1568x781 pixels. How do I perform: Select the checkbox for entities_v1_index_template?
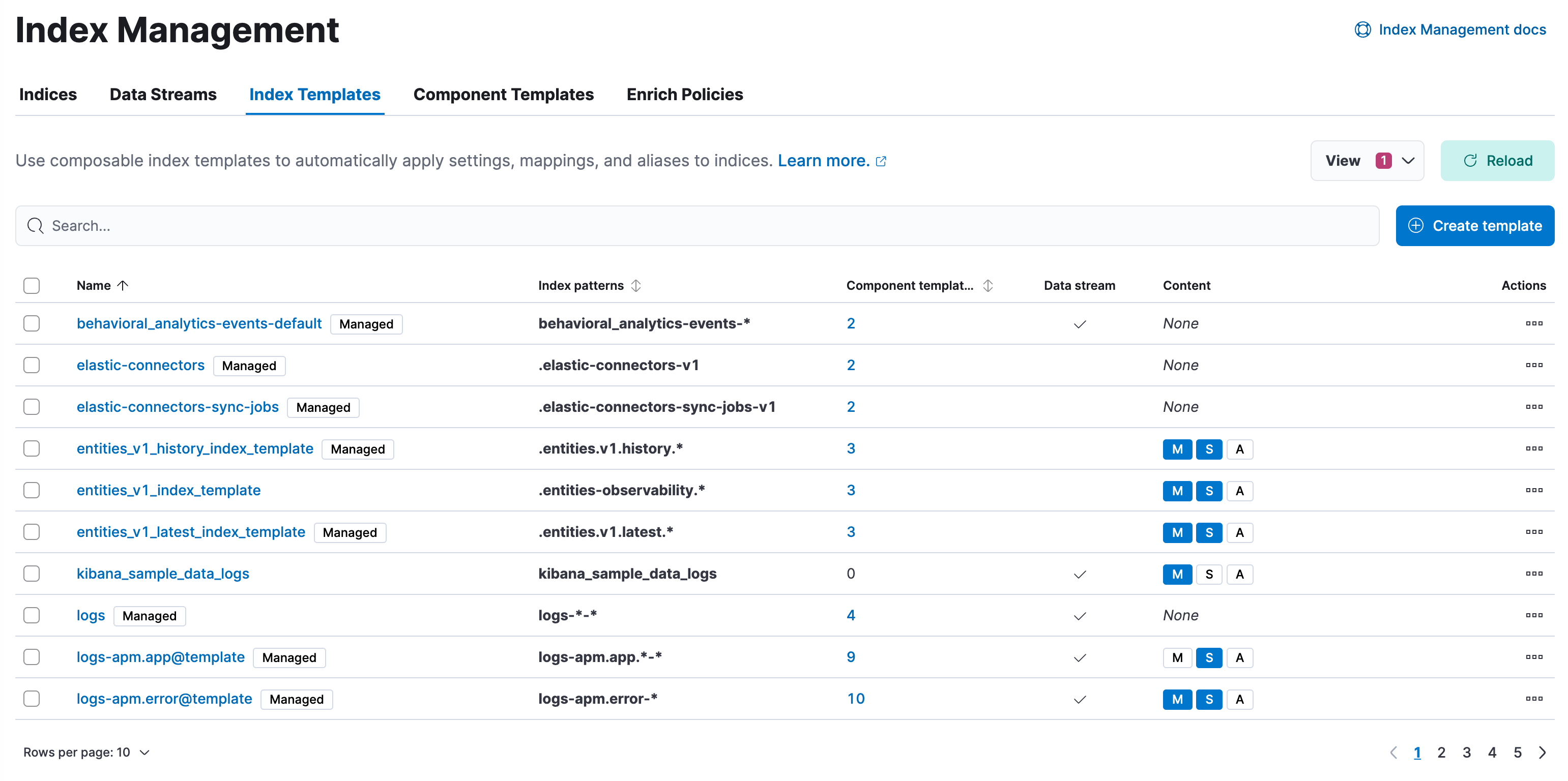[31, 489]
